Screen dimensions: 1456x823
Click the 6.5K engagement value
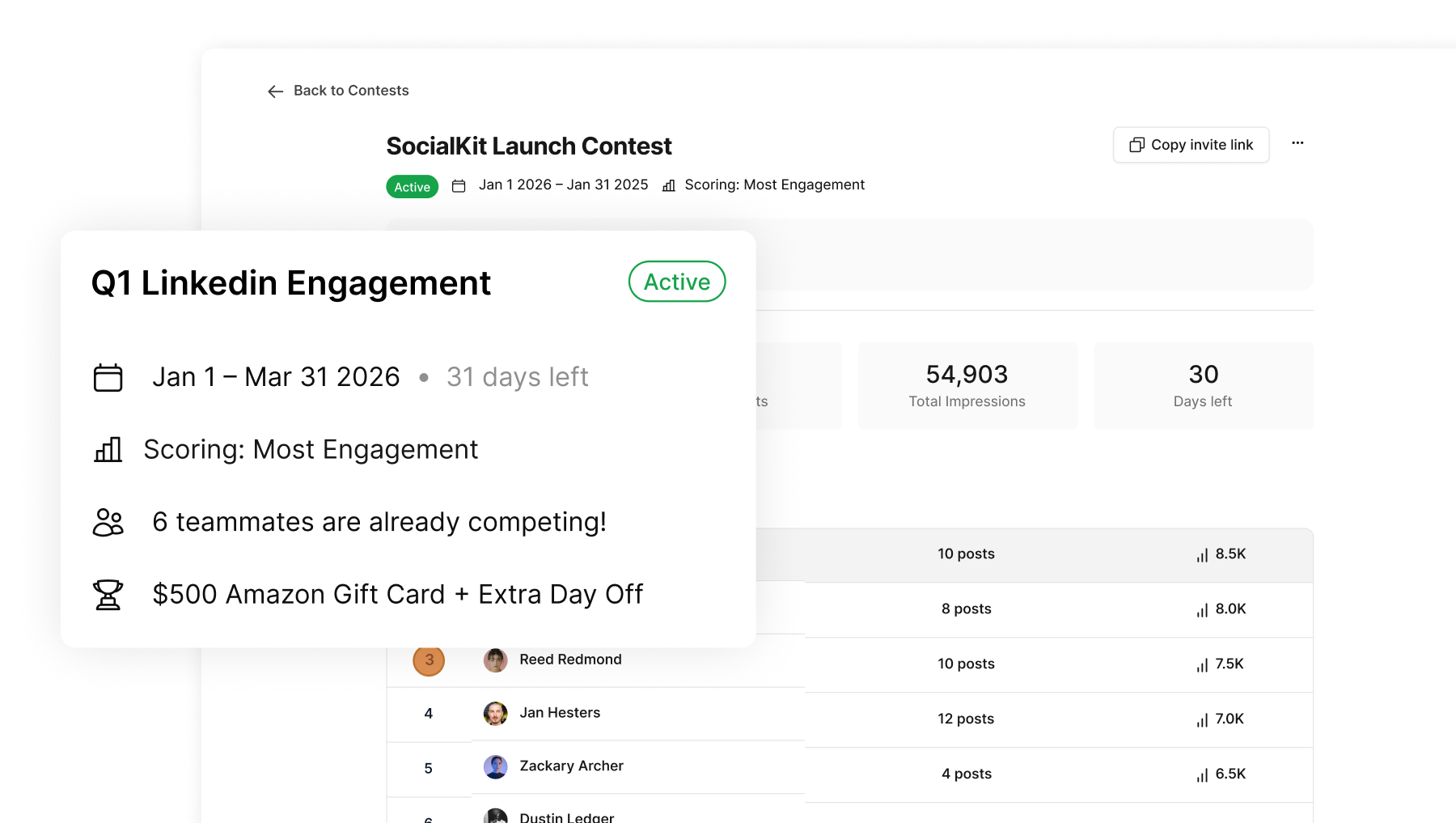1230,774
